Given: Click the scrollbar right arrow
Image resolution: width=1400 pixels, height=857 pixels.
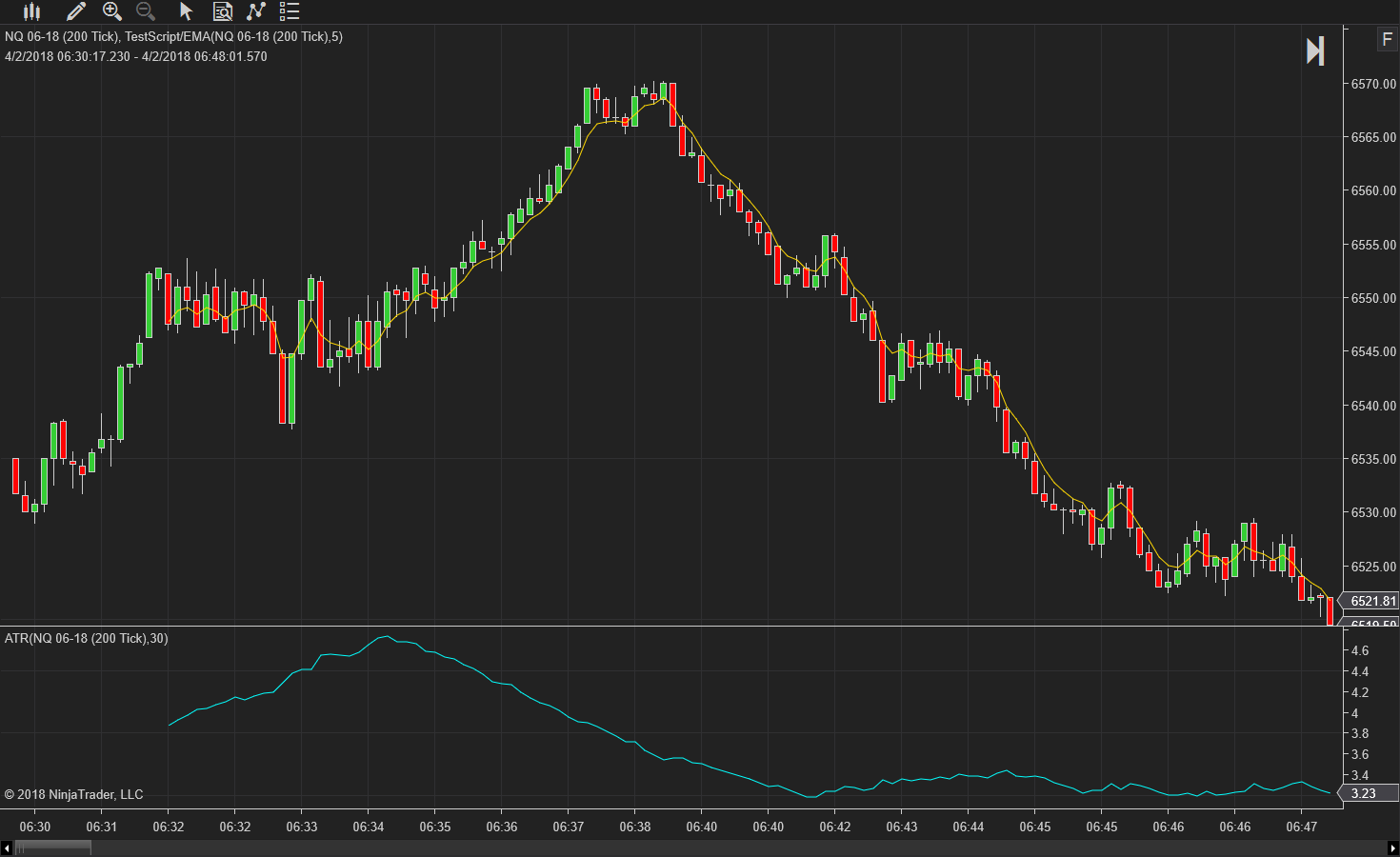Looking at the screenshot, I should 1393,847.
